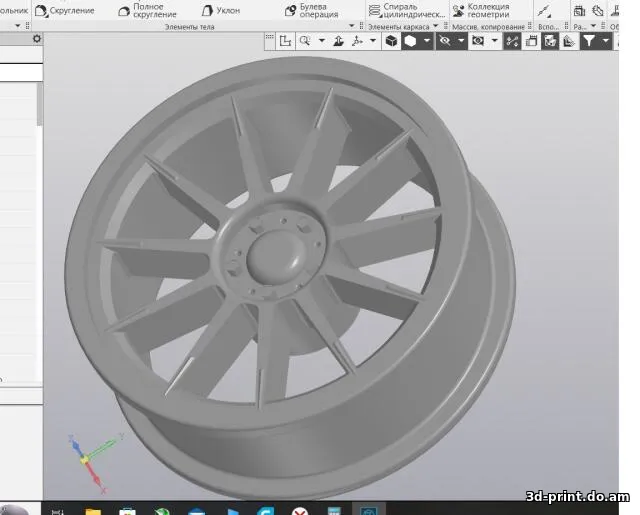Click the first icon in the Ра... group
Image resolution: width=640 pixels, height=515 pixels.
coord(579,11)
